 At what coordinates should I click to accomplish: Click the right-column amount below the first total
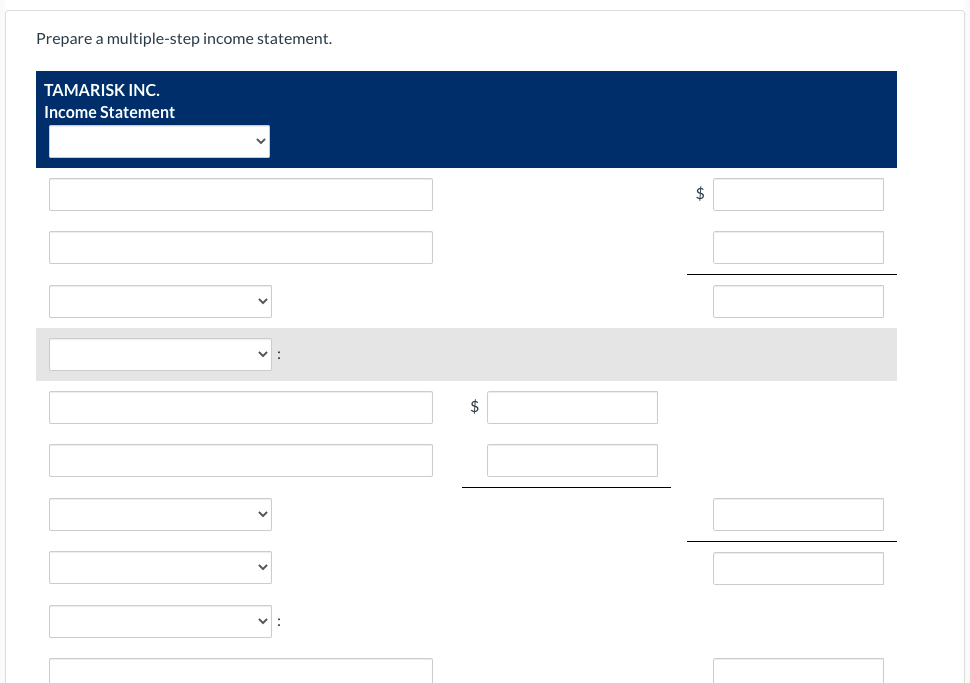pos(798,301)
